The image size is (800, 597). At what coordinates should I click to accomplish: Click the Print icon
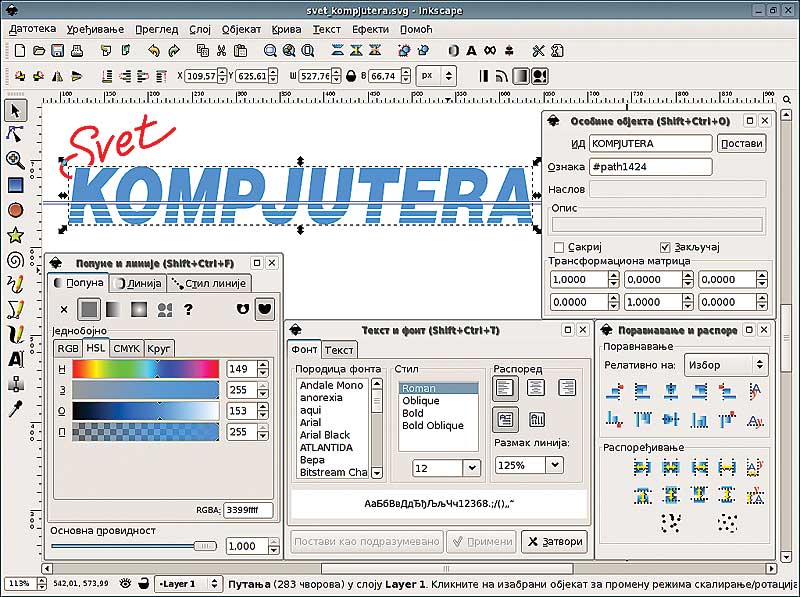click(x=77, y=50)
